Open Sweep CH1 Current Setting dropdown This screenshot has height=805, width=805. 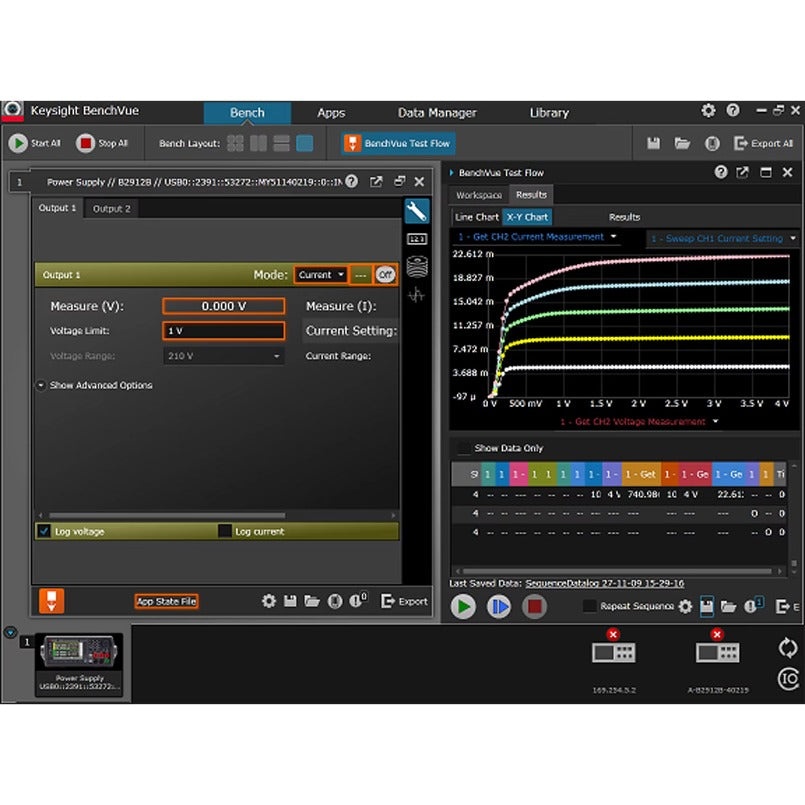[x=723, y=238]
